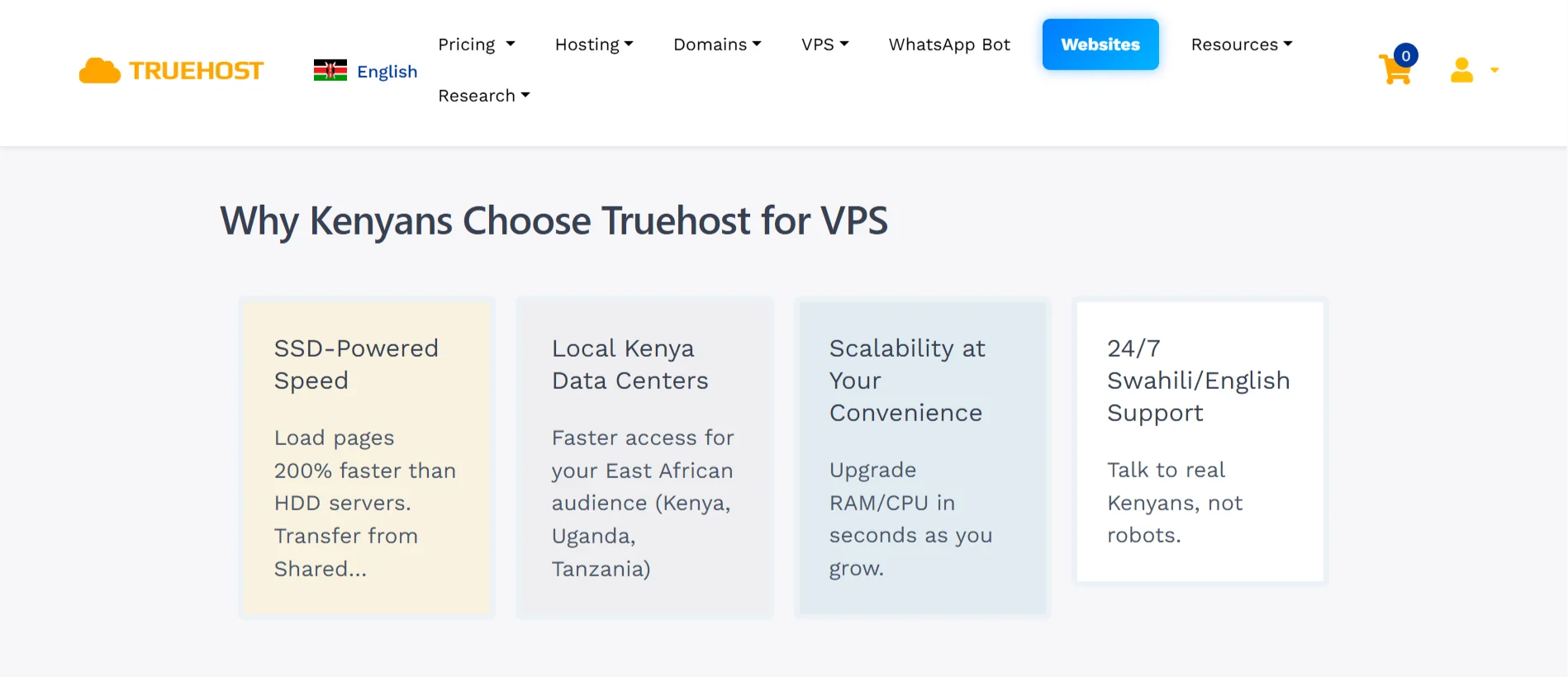Select the Scalability at Your Convenience card
Viewport: 1568px width, 677px height.
coord(922,458)
